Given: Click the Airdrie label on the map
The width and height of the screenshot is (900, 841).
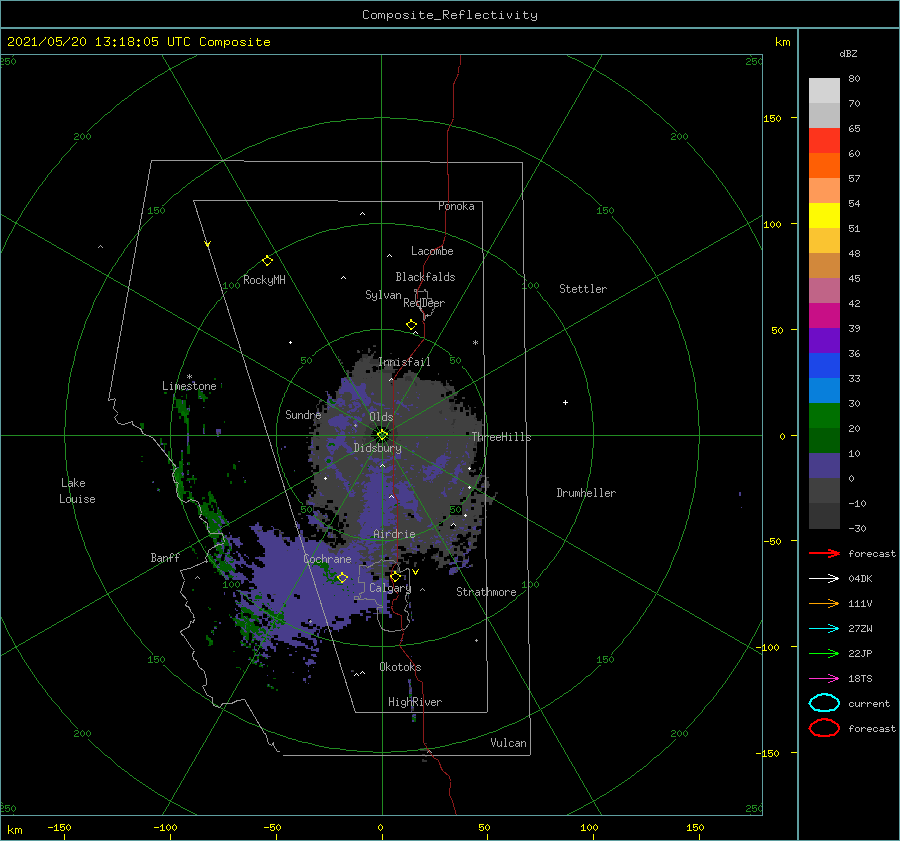Looking at the screenshot, I should point(394,534).
